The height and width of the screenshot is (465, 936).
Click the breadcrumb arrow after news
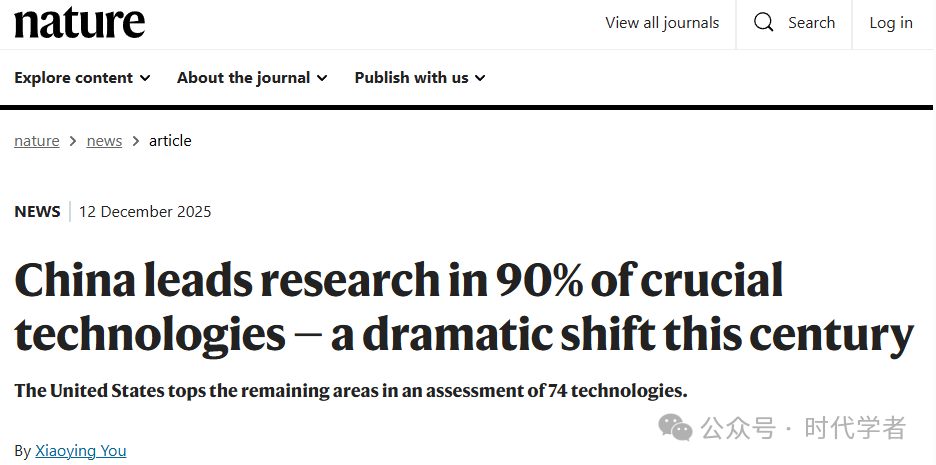click(136, 141)
